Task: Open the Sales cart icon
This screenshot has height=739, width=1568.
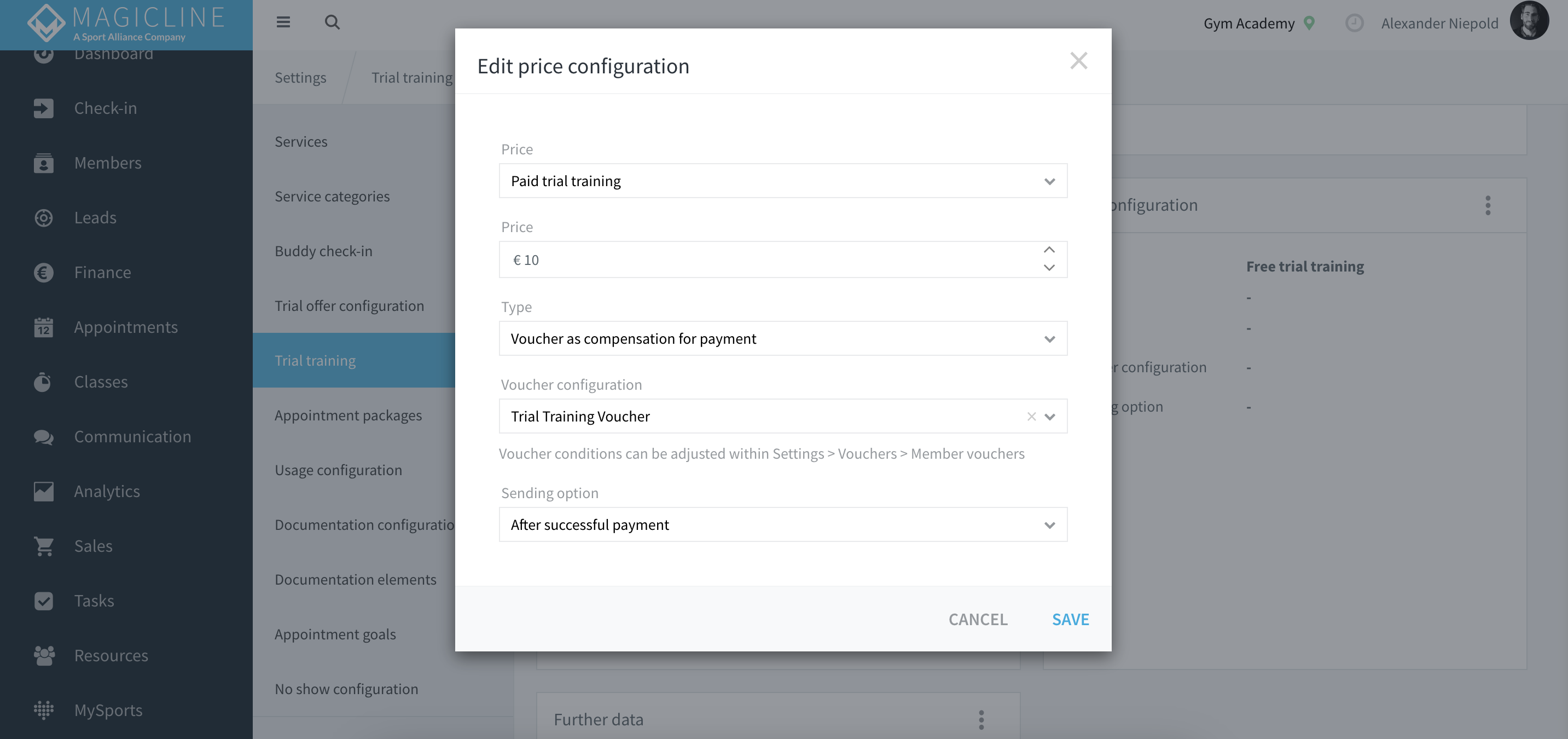Action: coord(43,546)
